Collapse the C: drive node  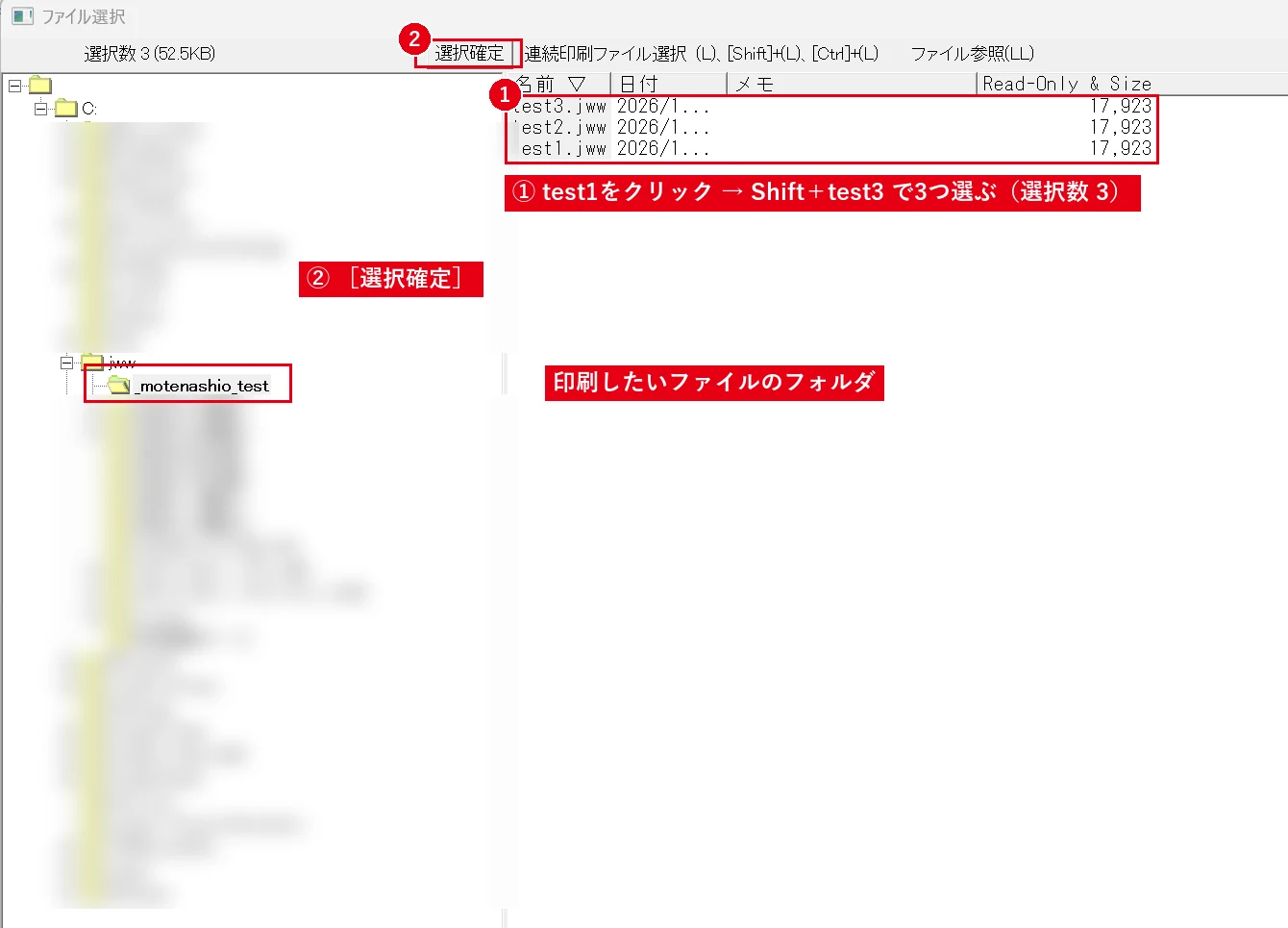[x=40, y=109]
